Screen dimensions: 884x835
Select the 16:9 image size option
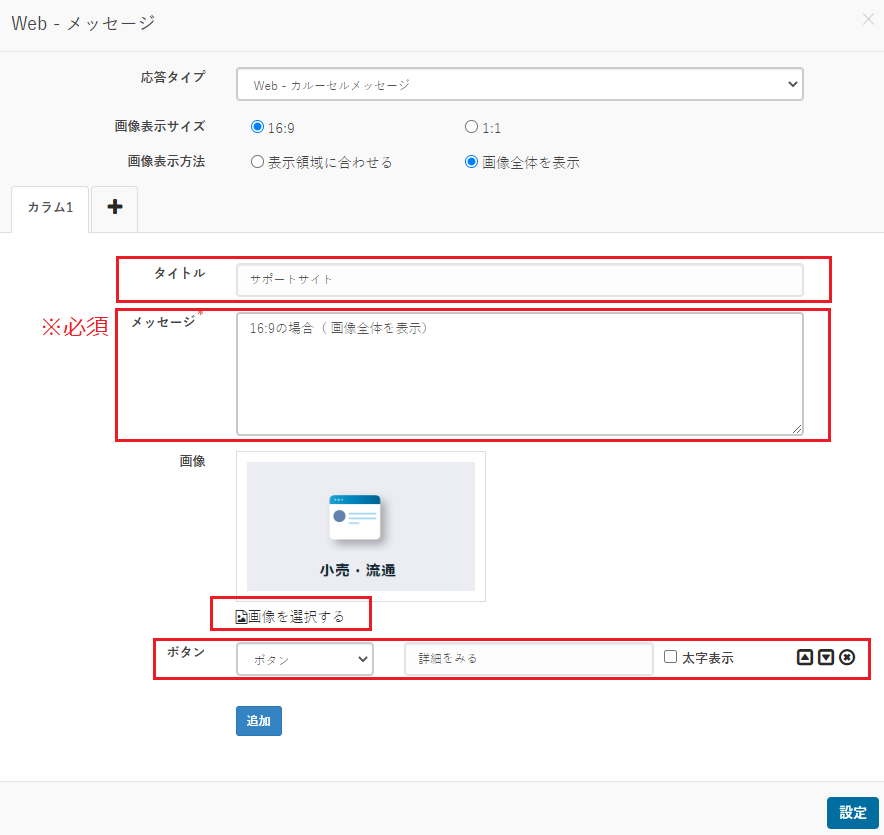pos(257,127)
